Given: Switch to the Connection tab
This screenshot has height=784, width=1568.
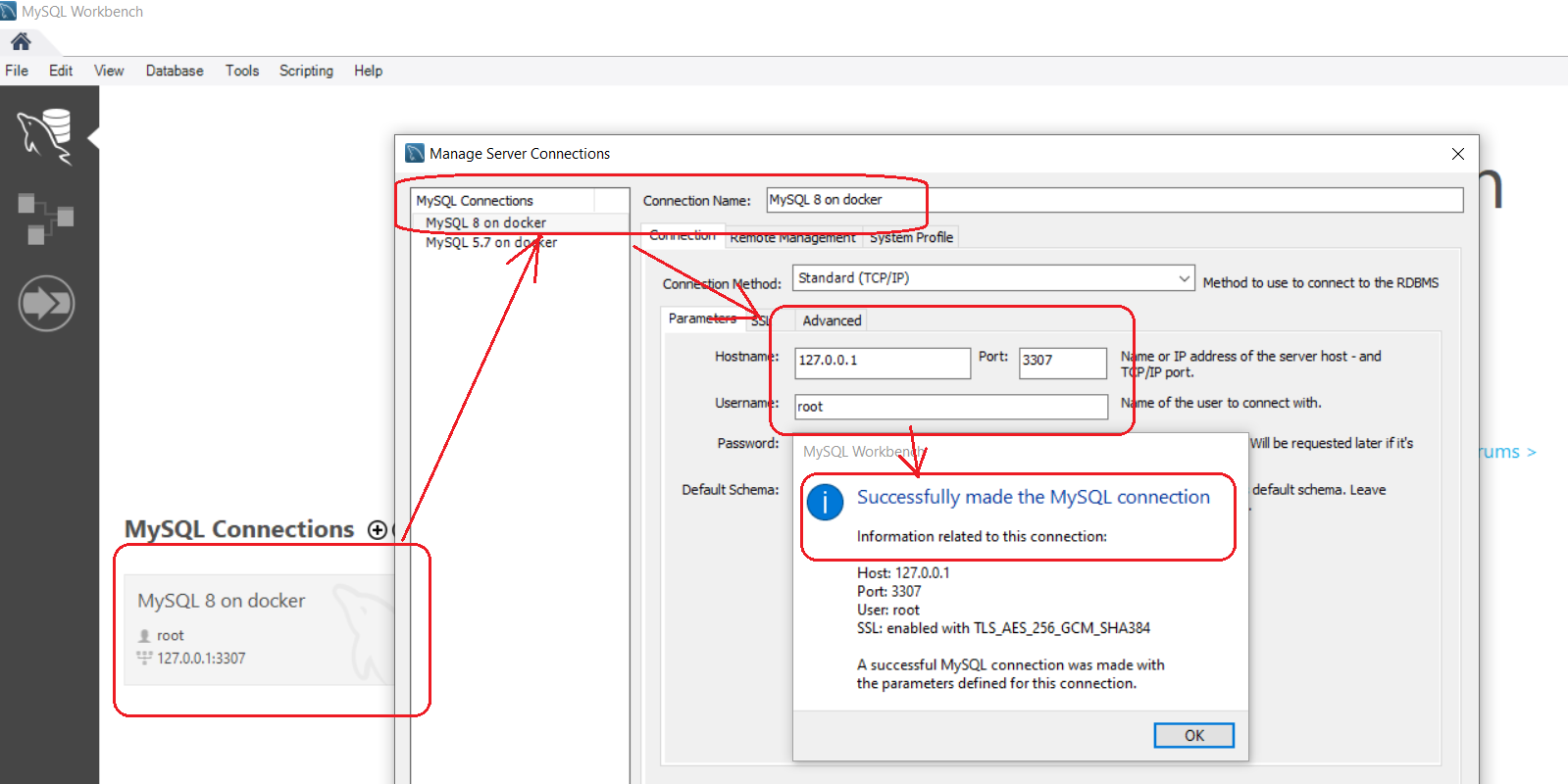Looking at the screenshot, I should [x=683, y=236].
